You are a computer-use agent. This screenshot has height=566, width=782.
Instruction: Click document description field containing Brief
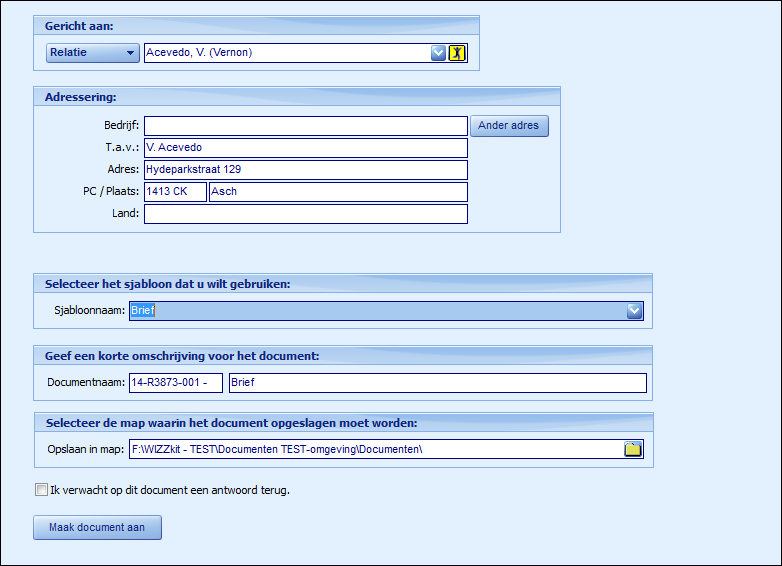point(437,383)
